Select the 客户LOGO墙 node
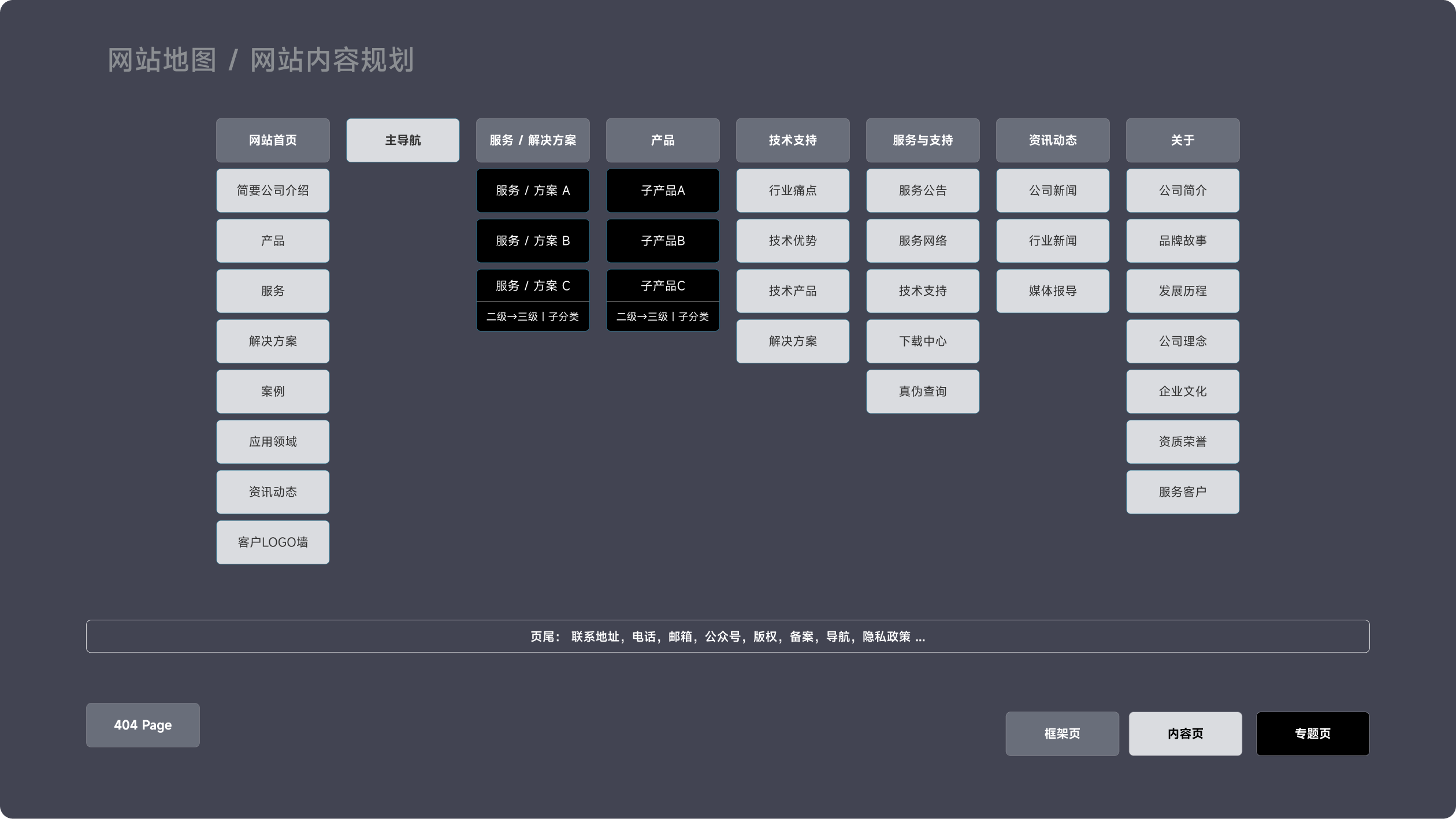This screenshot has height=819, width=1456. (x=272, y=542)
